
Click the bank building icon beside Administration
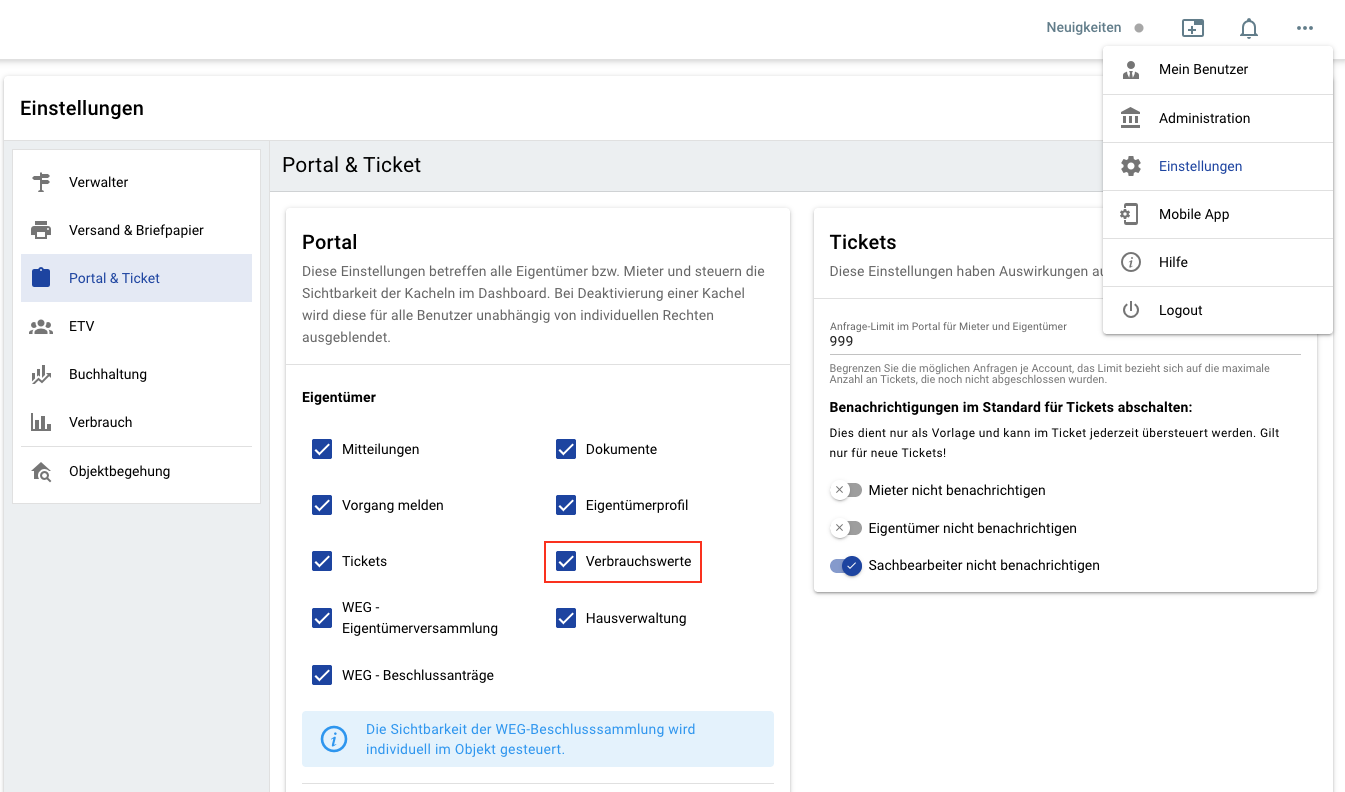[x=1131, y=118]
